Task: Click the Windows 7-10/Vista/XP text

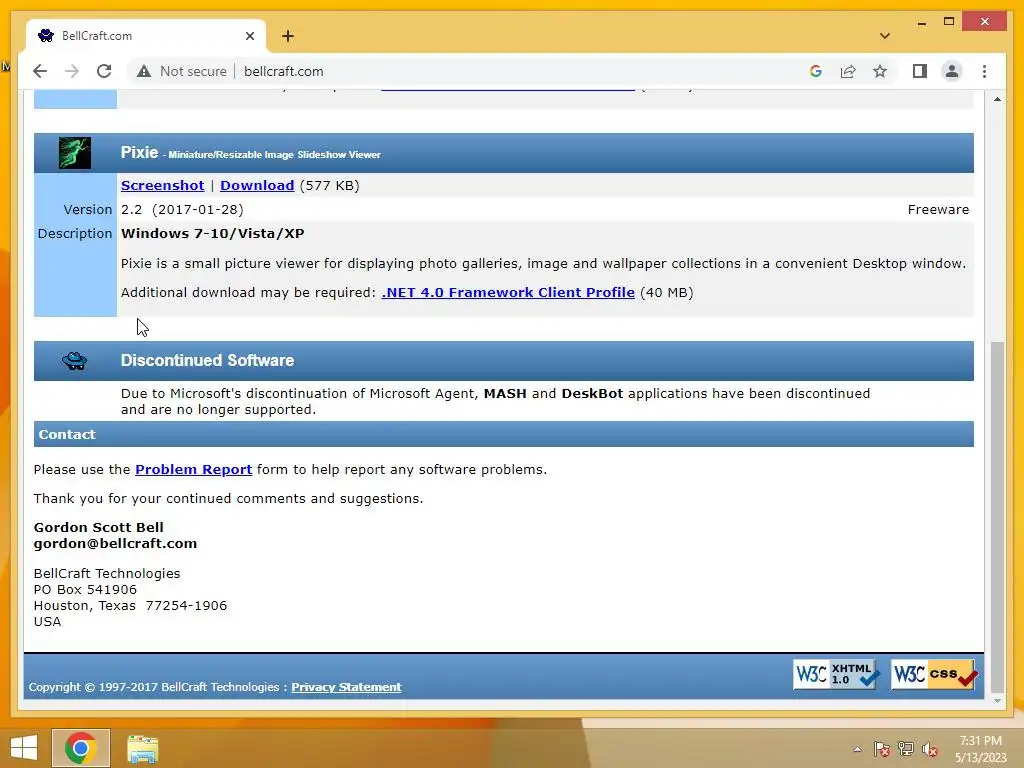Action: coord(212,234)
